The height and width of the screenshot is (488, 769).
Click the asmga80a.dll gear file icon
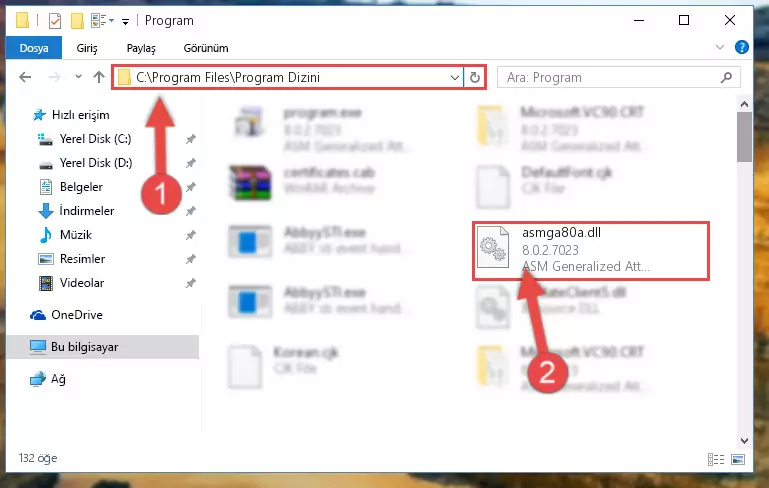coord(492,247)
